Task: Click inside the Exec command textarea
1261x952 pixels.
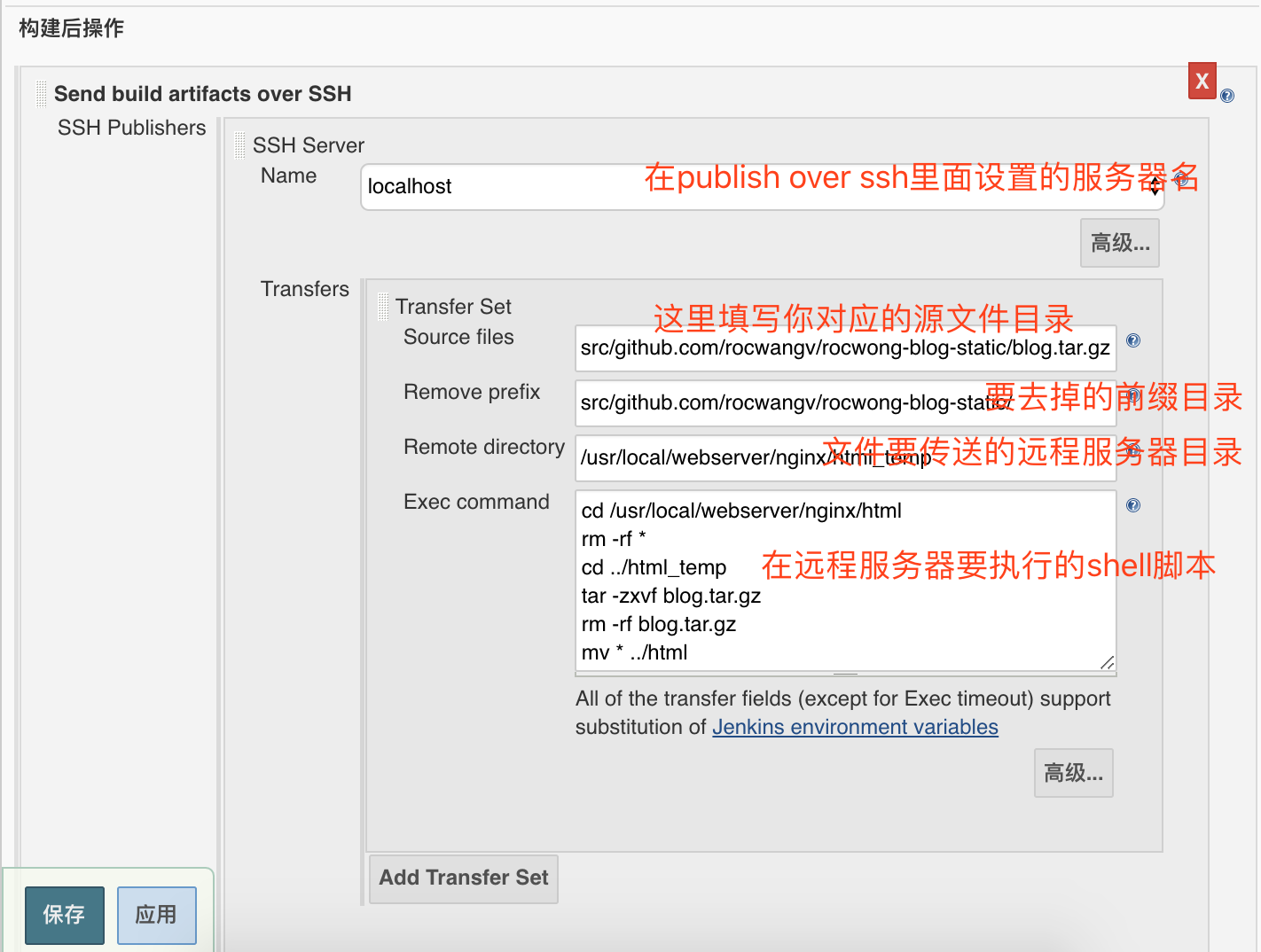Action: point(846,581)
